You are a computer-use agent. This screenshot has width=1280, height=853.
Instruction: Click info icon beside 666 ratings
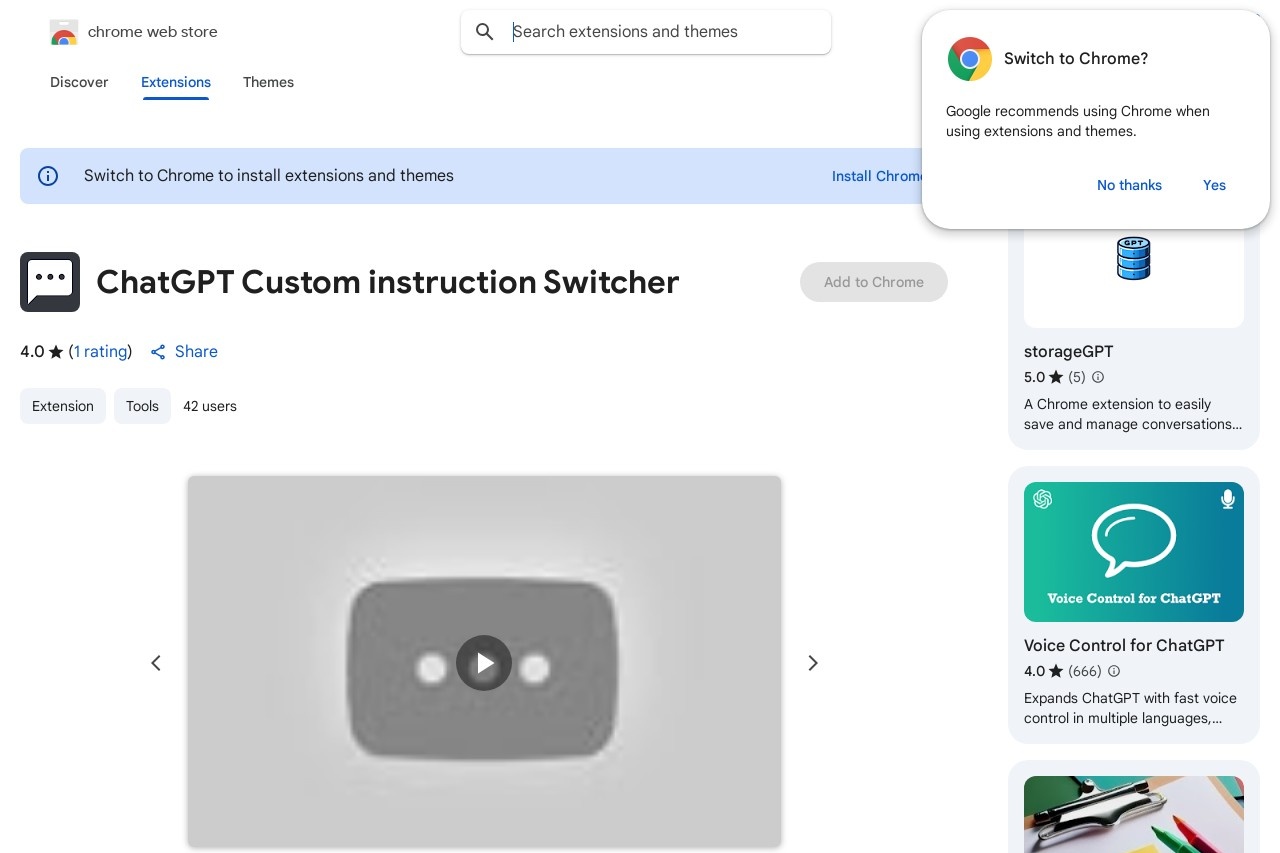1114,671
